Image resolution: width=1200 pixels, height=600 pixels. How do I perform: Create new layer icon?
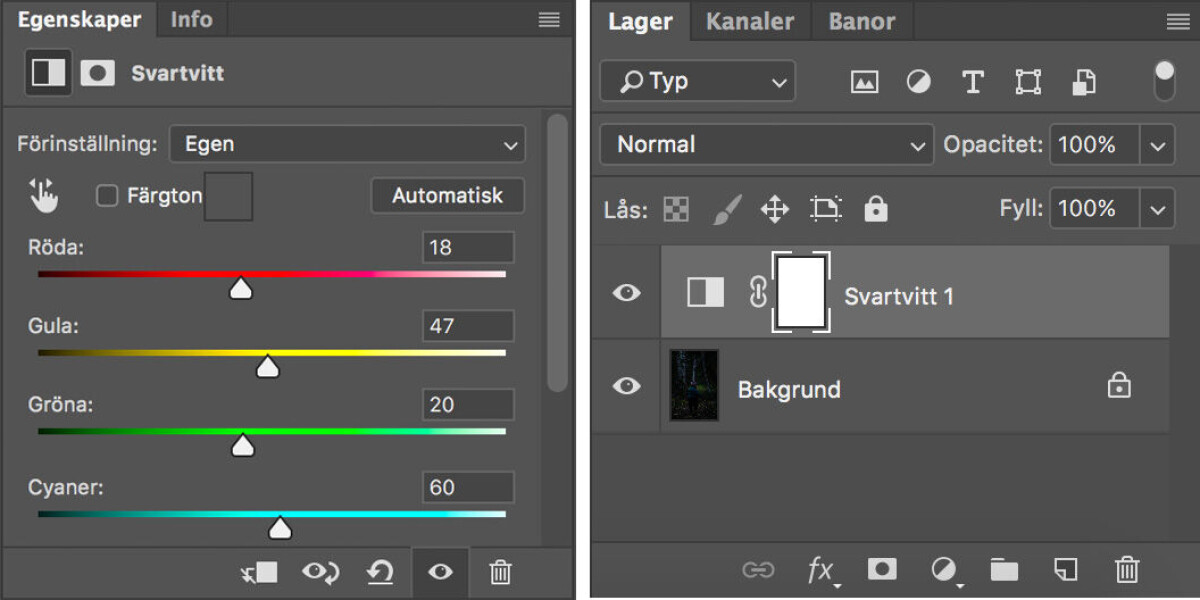[1066, 570]
